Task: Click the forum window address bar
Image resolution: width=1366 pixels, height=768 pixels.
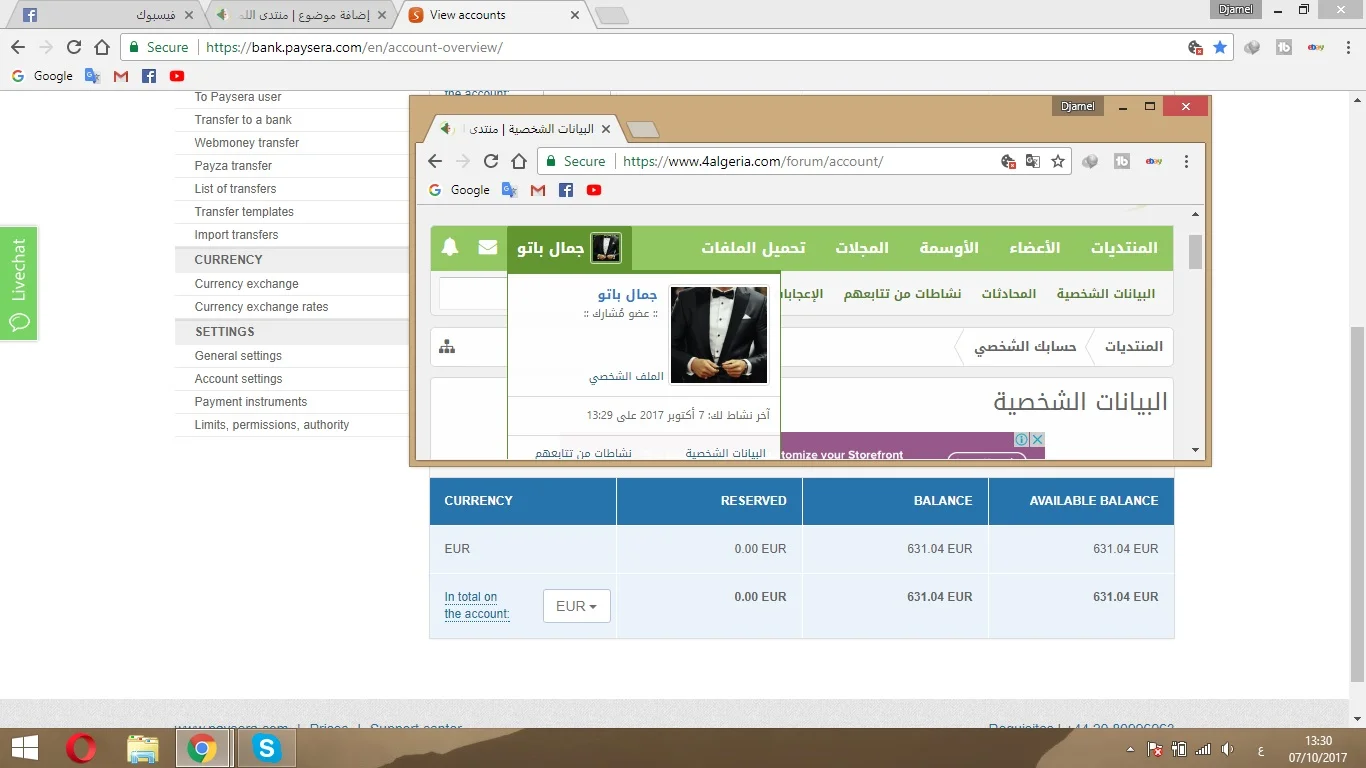Action: tap(800, 161)
